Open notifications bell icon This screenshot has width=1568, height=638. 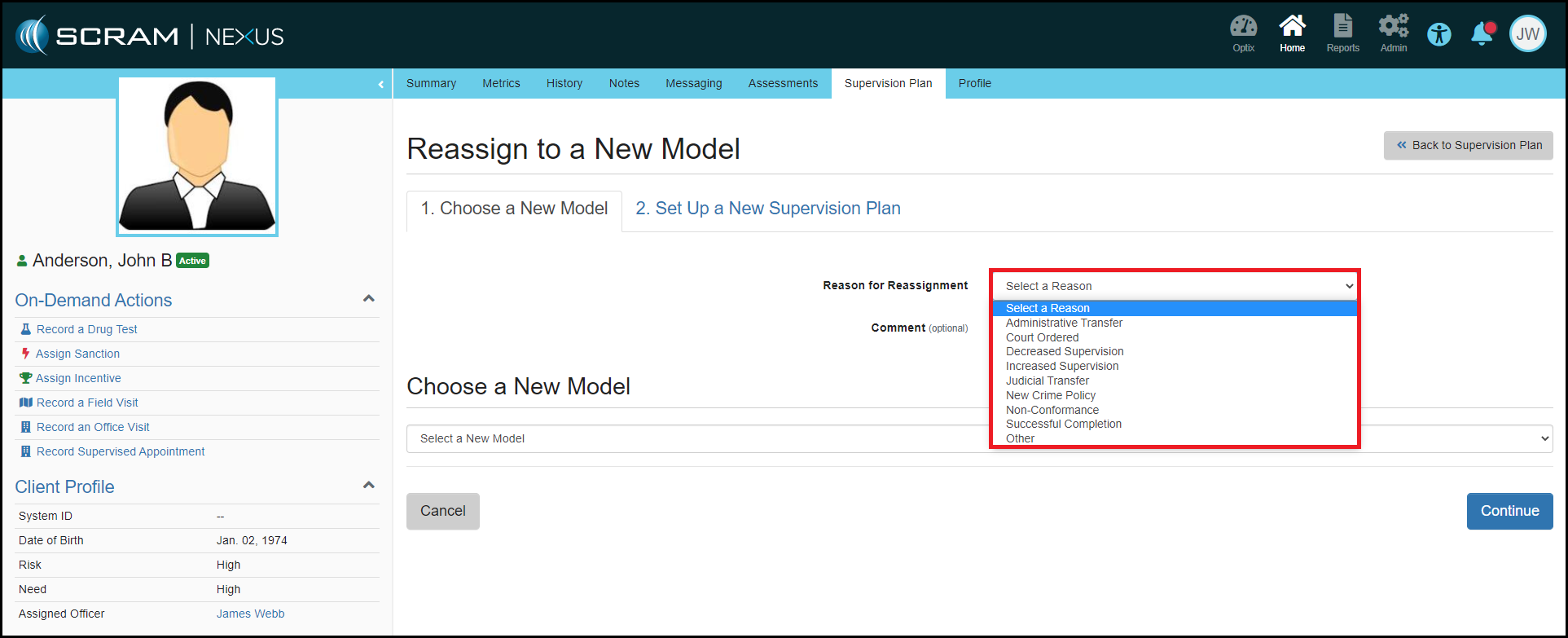tap(1482, 34)
